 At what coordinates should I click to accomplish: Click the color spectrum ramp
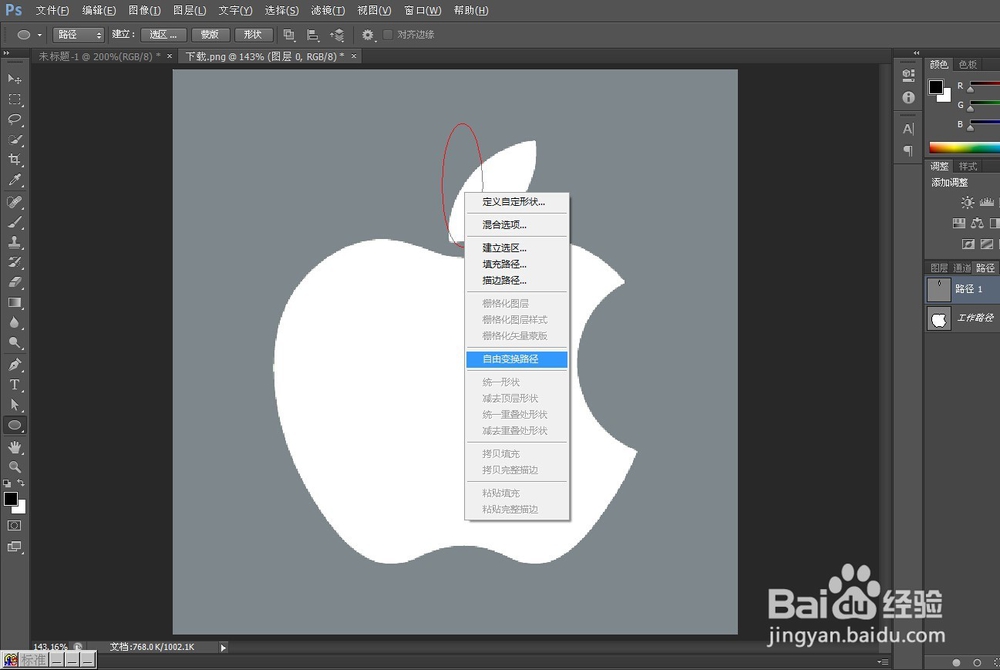[x=964, y=147]
